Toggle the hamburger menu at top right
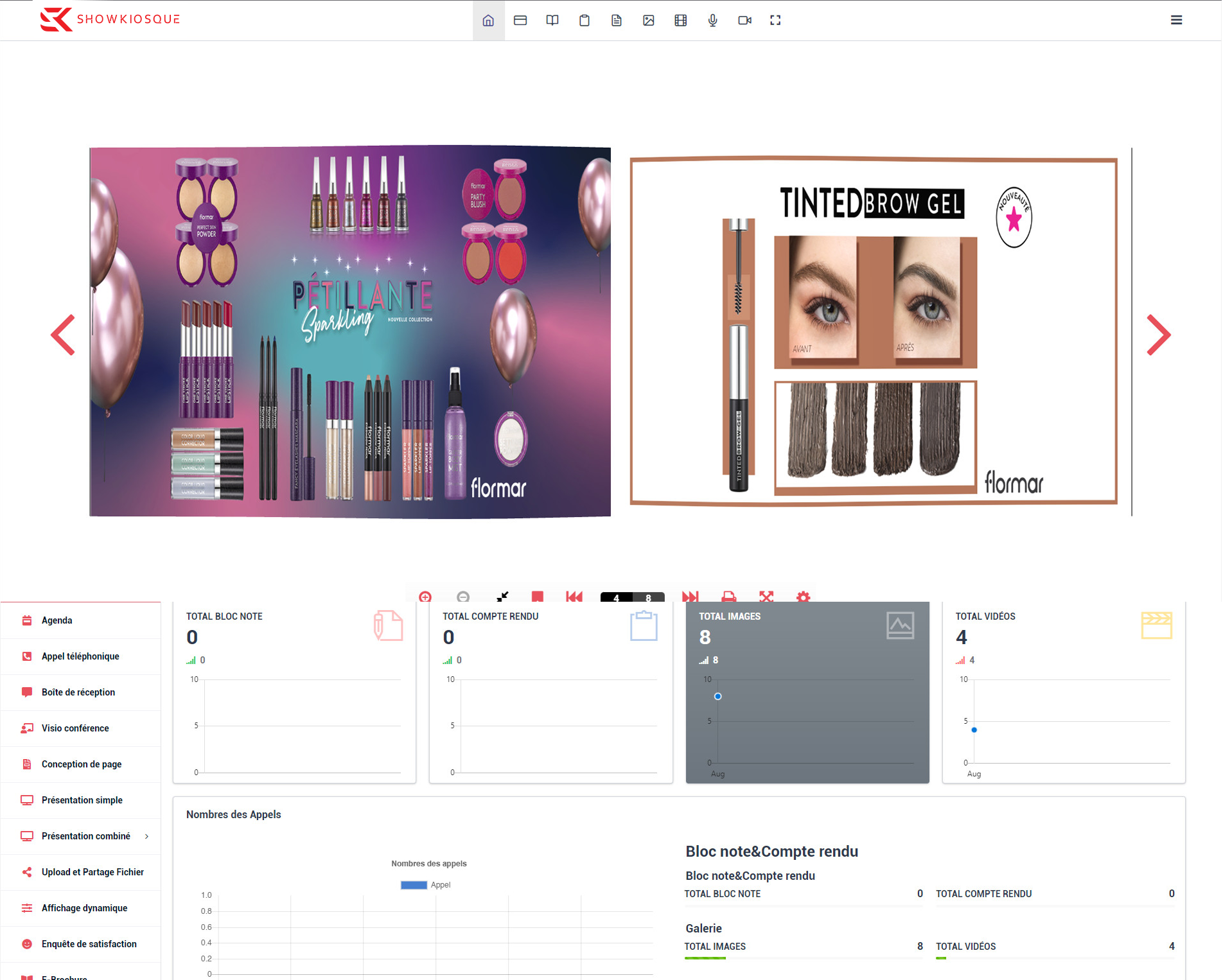1223x980 pixels. (x=1176, y=21)
